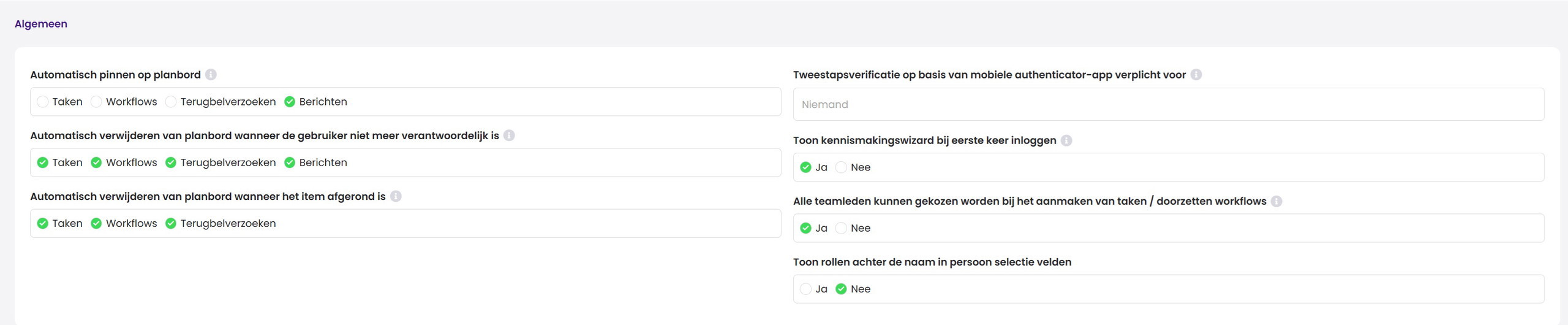Uncheck Berichten for removal when user not responsible
The width and height of the screenshot is (1568, 325).
(x=290, y=162)
